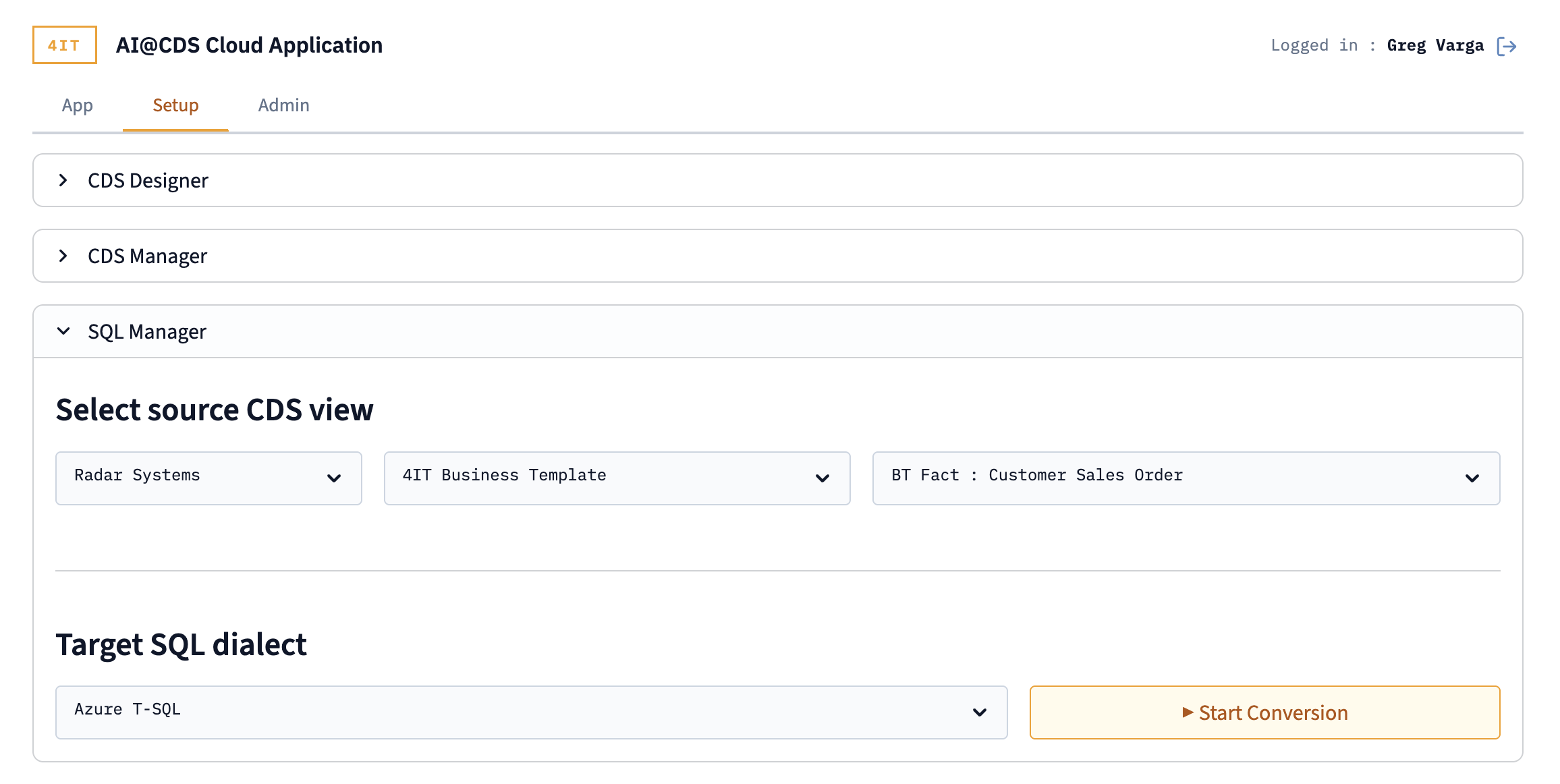Click the logged in user name Greg Varga
The image size is (1560, 784).
pyautogui.click(x=1434, y=45)
